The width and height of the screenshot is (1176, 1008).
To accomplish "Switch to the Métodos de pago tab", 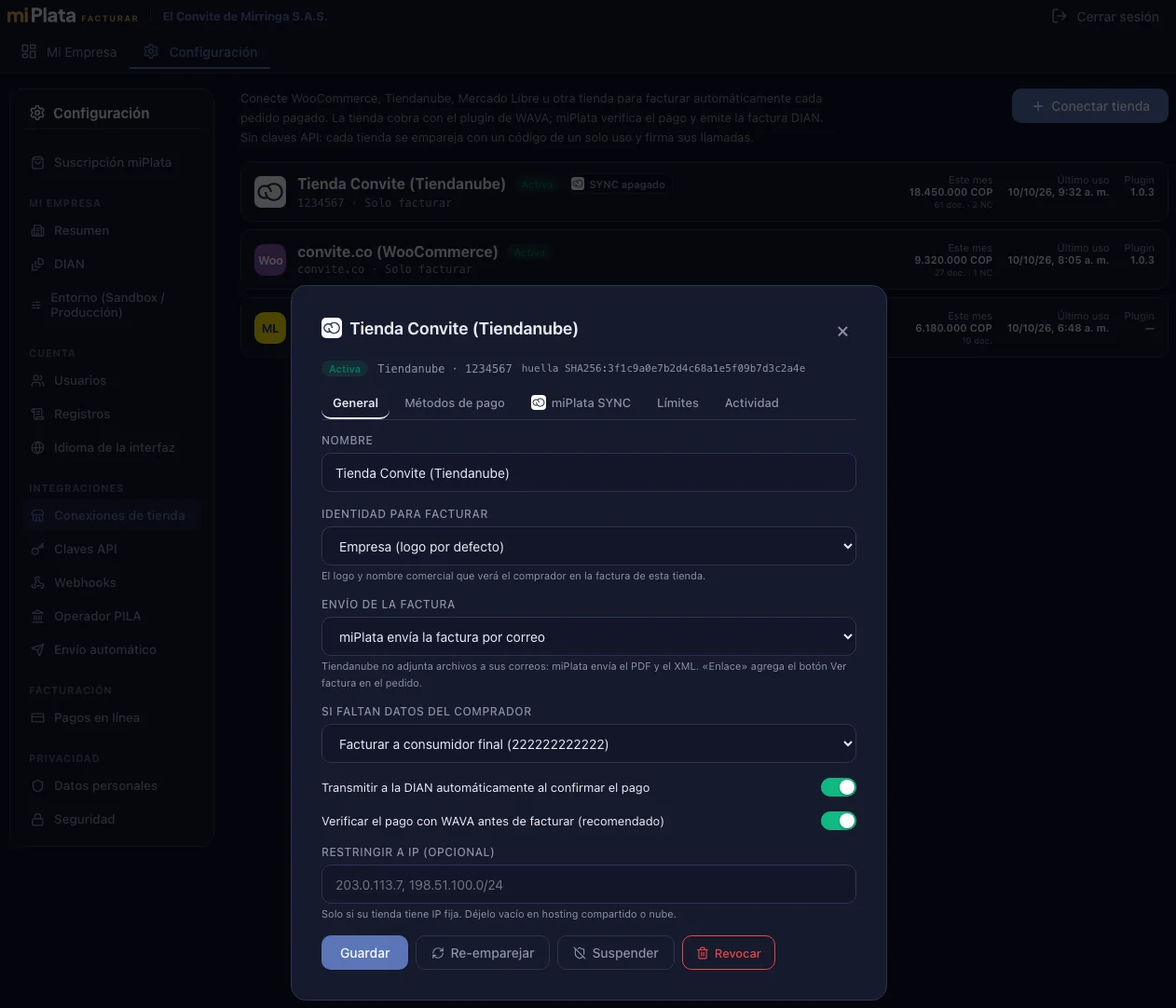I will click(x=455, y=403).
